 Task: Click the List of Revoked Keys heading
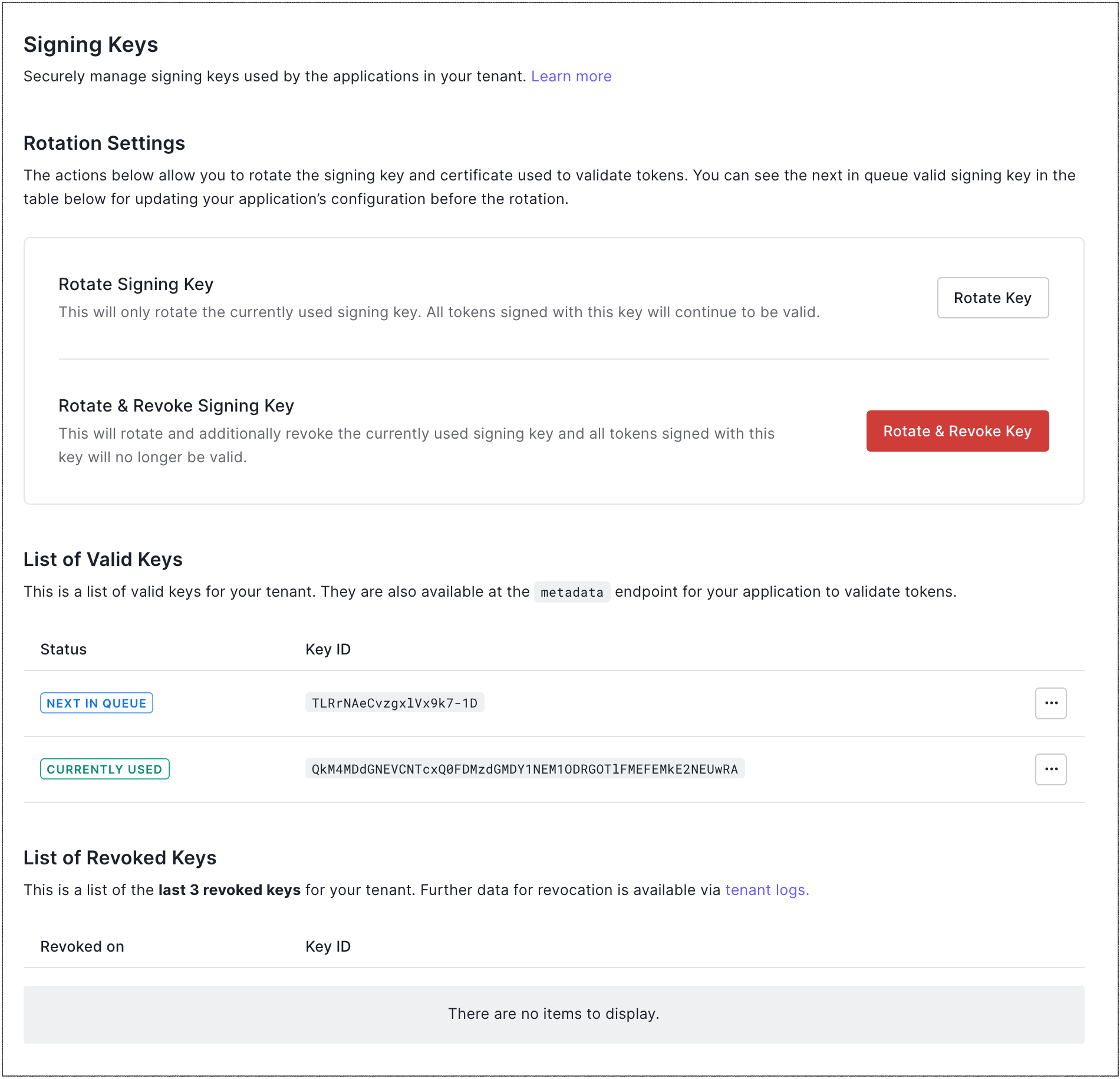(120, 858)
